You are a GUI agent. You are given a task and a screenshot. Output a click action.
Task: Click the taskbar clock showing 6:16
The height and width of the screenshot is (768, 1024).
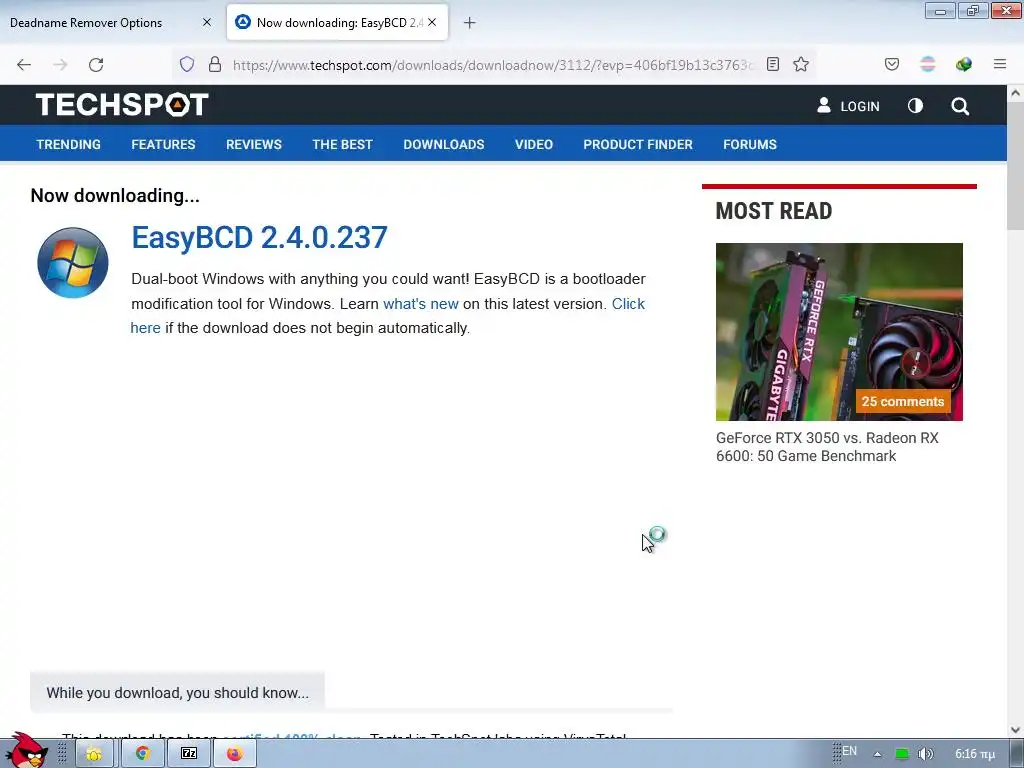pyautogui.click(x=975, y=754)
